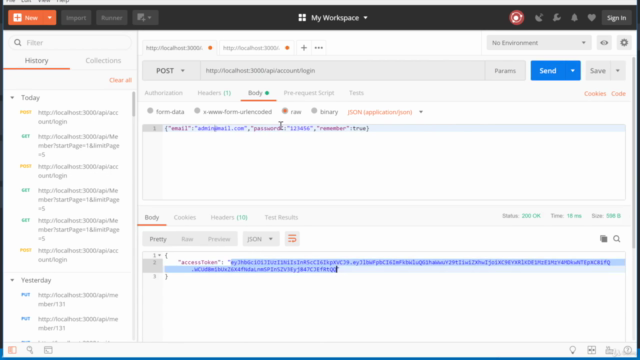Select the second localhost:3000 request tab
640x360 pixels.
(256, 48)
